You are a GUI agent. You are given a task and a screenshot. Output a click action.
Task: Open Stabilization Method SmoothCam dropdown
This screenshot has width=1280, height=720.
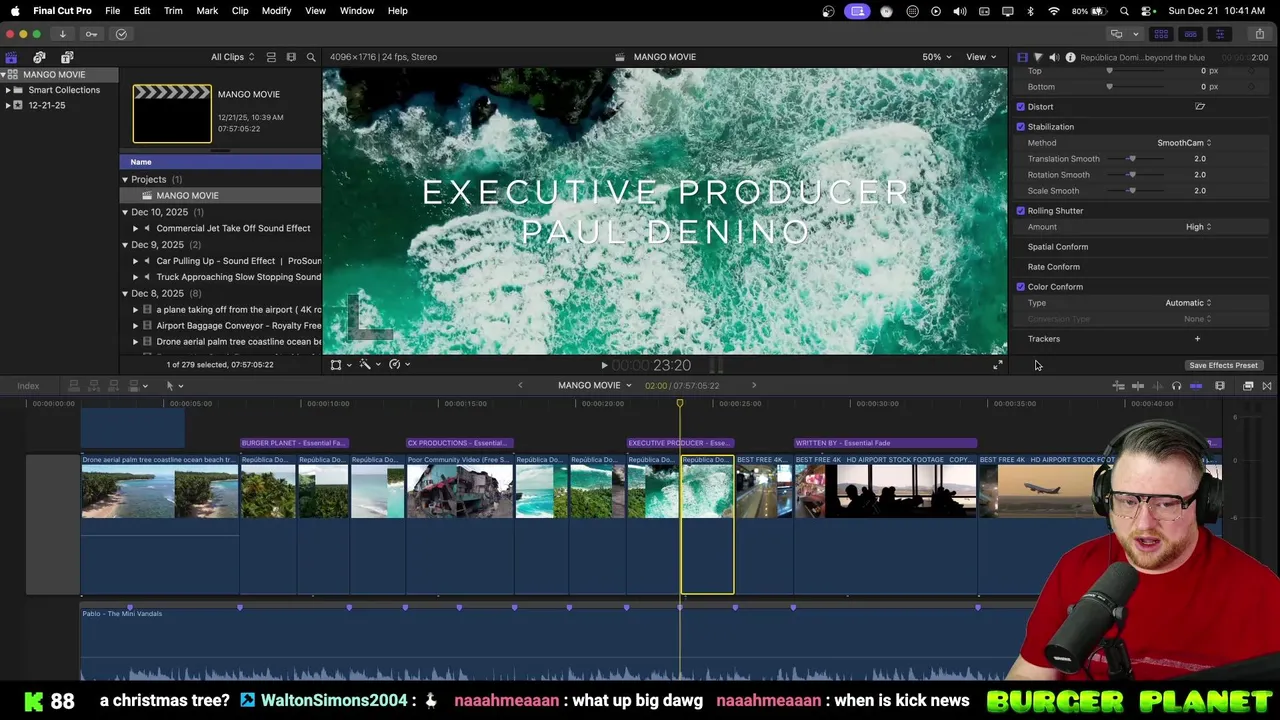[x=1184, y=143]
